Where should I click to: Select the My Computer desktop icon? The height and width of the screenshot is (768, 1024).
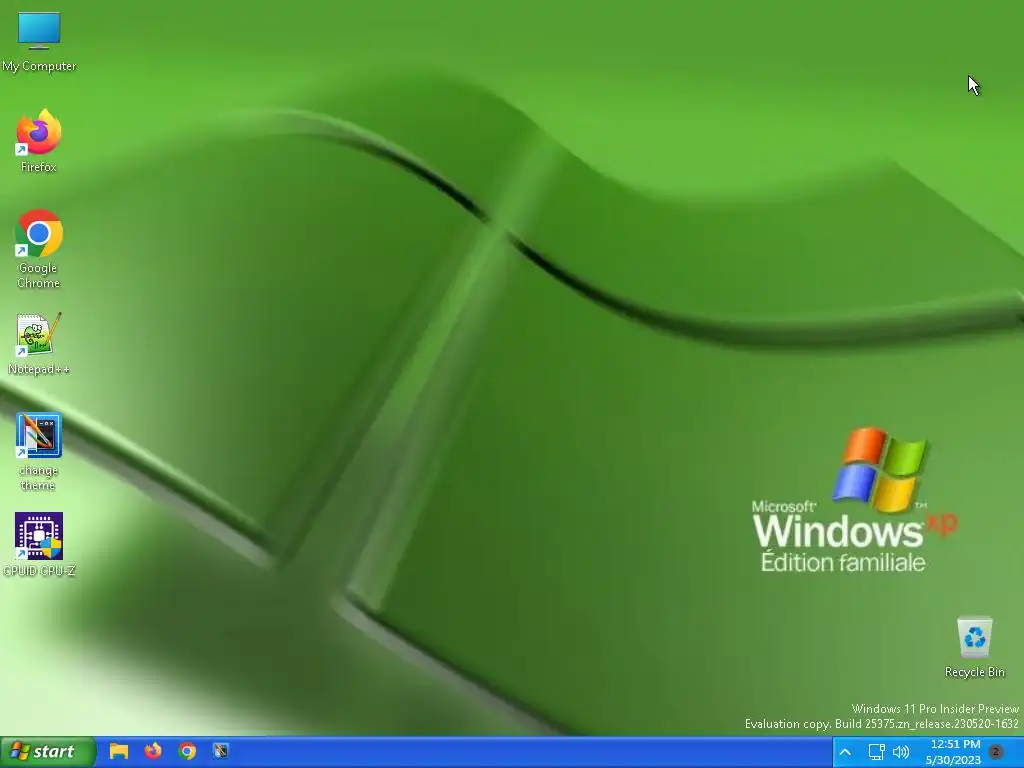click(x=39, y=42)
